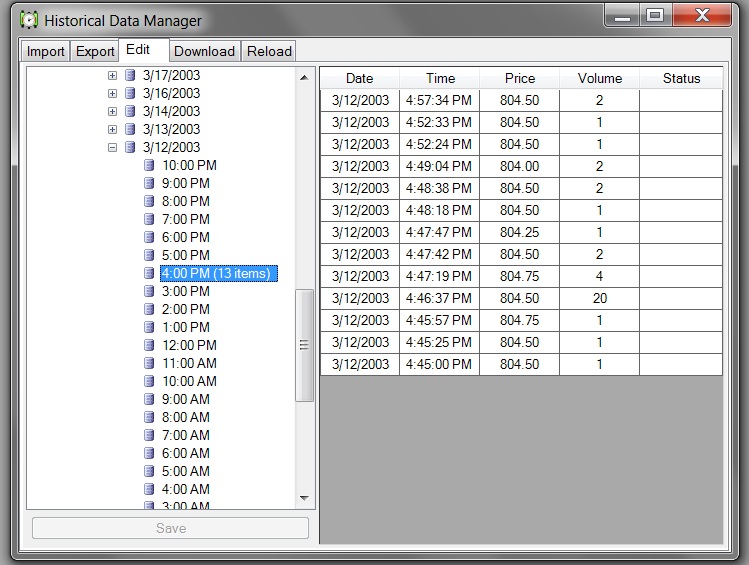Switch to the Edit tab

pos(143,50)
